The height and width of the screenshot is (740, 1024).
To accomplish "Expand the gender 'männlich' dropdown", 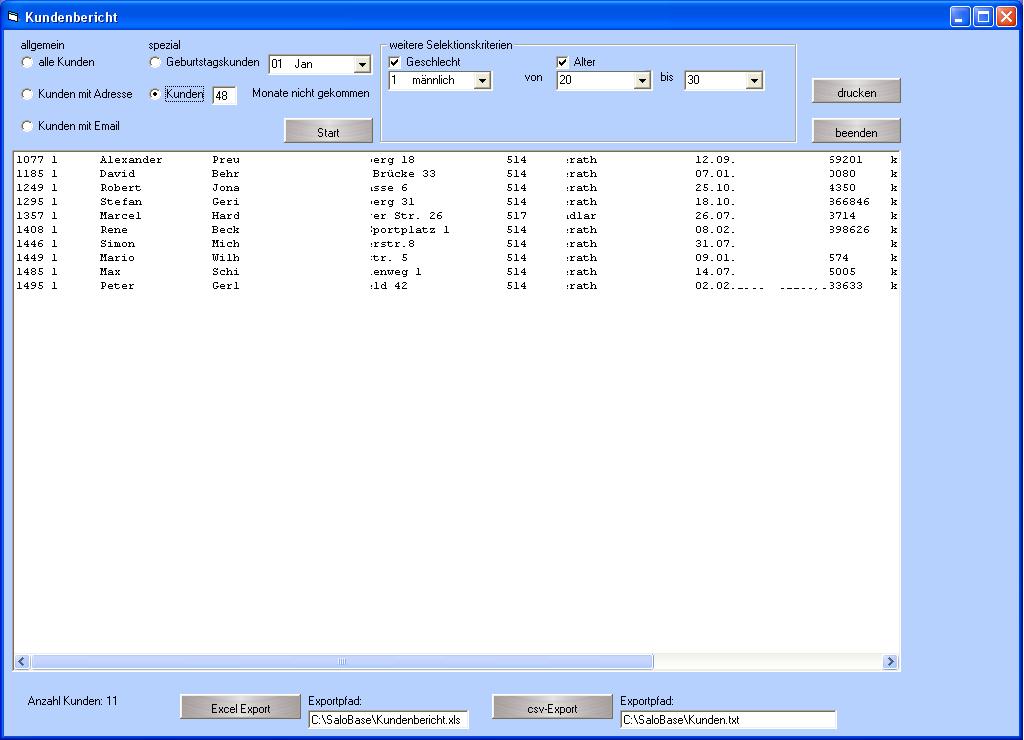I will click(x=482, y=81).
